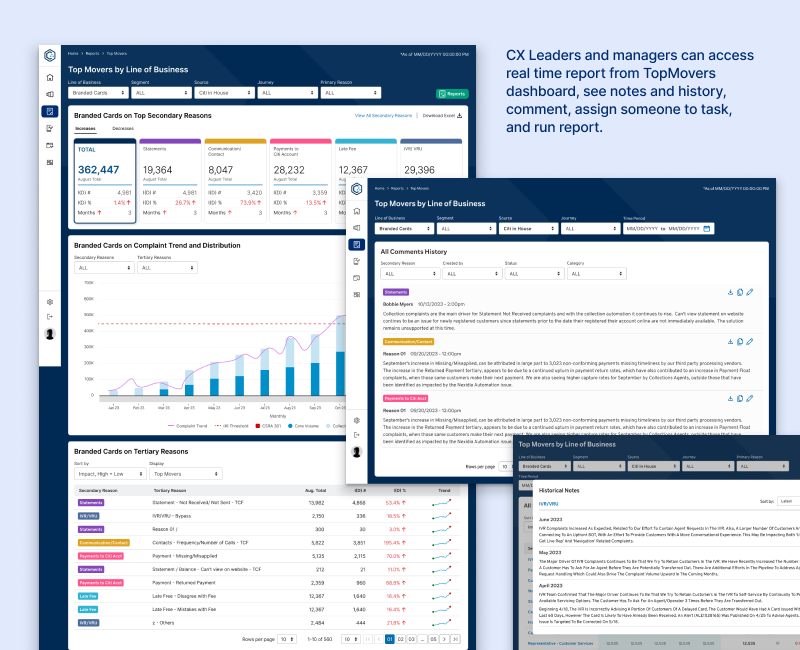Viewport: 800px width, 650px height.
Task: Edit the Statements comment by Bobbie Myers
Action: click(749, 292)
